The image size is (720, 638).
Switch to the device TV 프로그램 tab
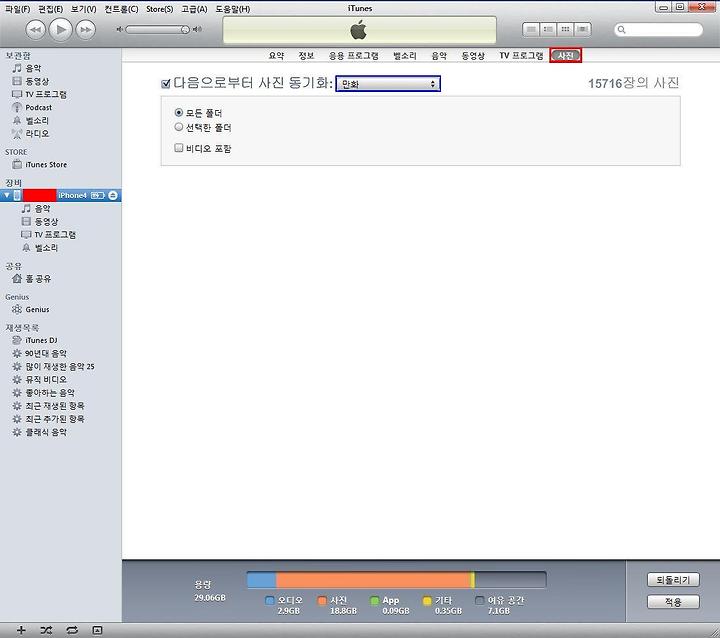pyautogui.click(x=521, y=56)
